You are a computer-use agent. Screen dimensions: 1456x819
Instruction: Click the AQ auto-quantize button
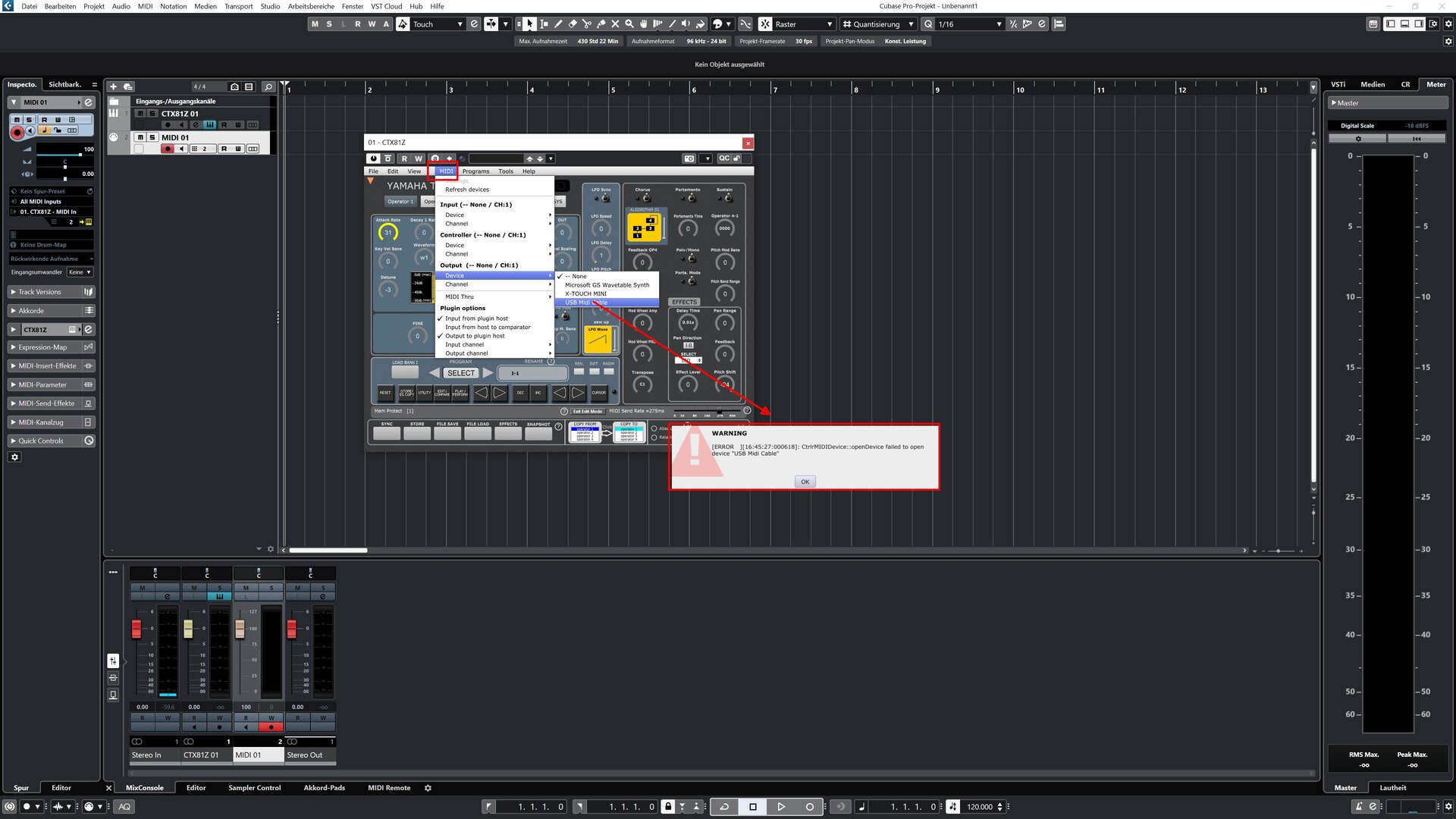pos(124,807)
